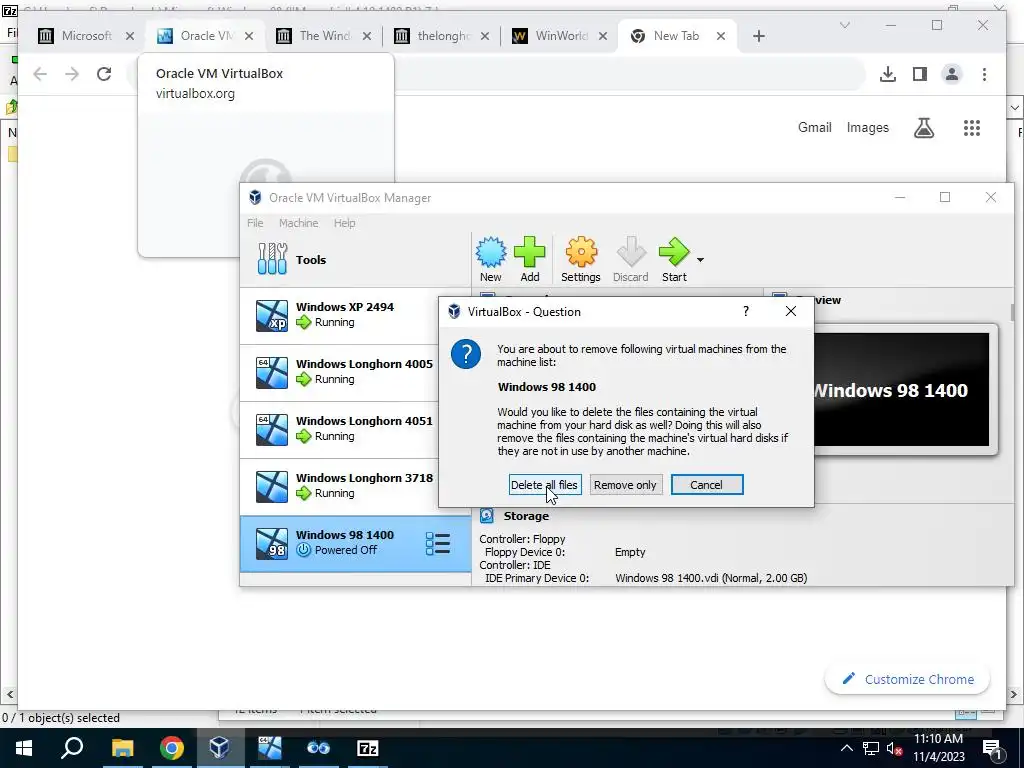Open the Google apps grid
Screen dimensions: 1024x768
coord(972,128)
